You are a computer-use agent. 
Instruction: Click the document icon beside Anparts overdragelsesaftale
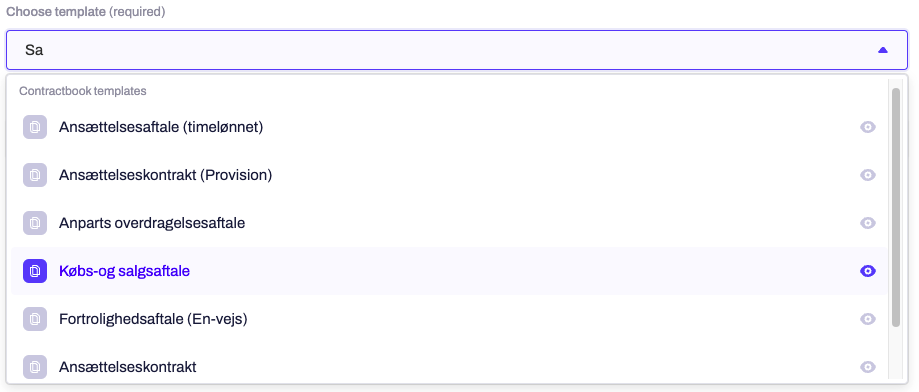pyautogui.click(x=35, y=223)
